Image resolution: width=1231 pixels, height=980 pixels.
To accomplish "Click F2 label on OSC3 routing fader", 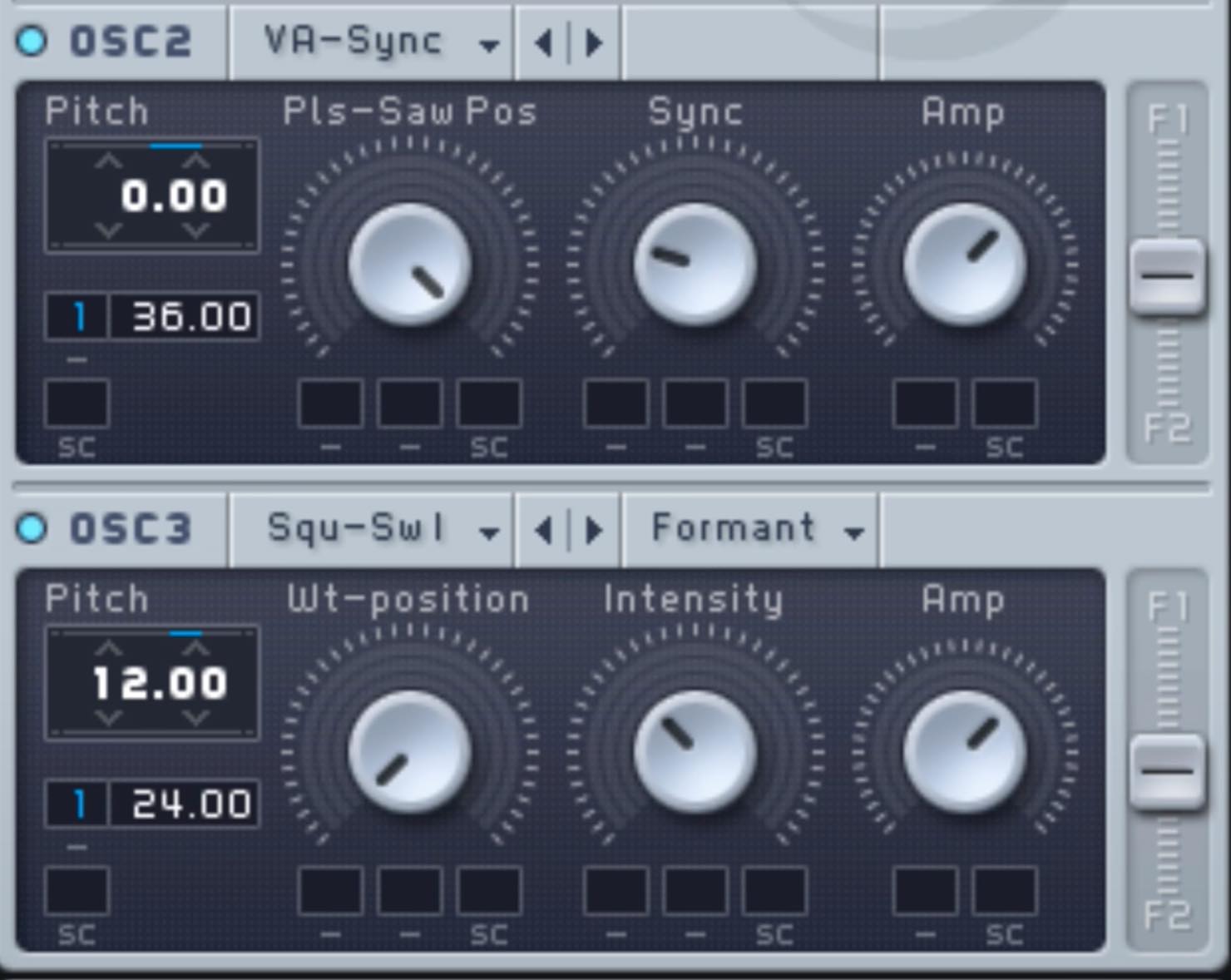I will click(1168, 916).
